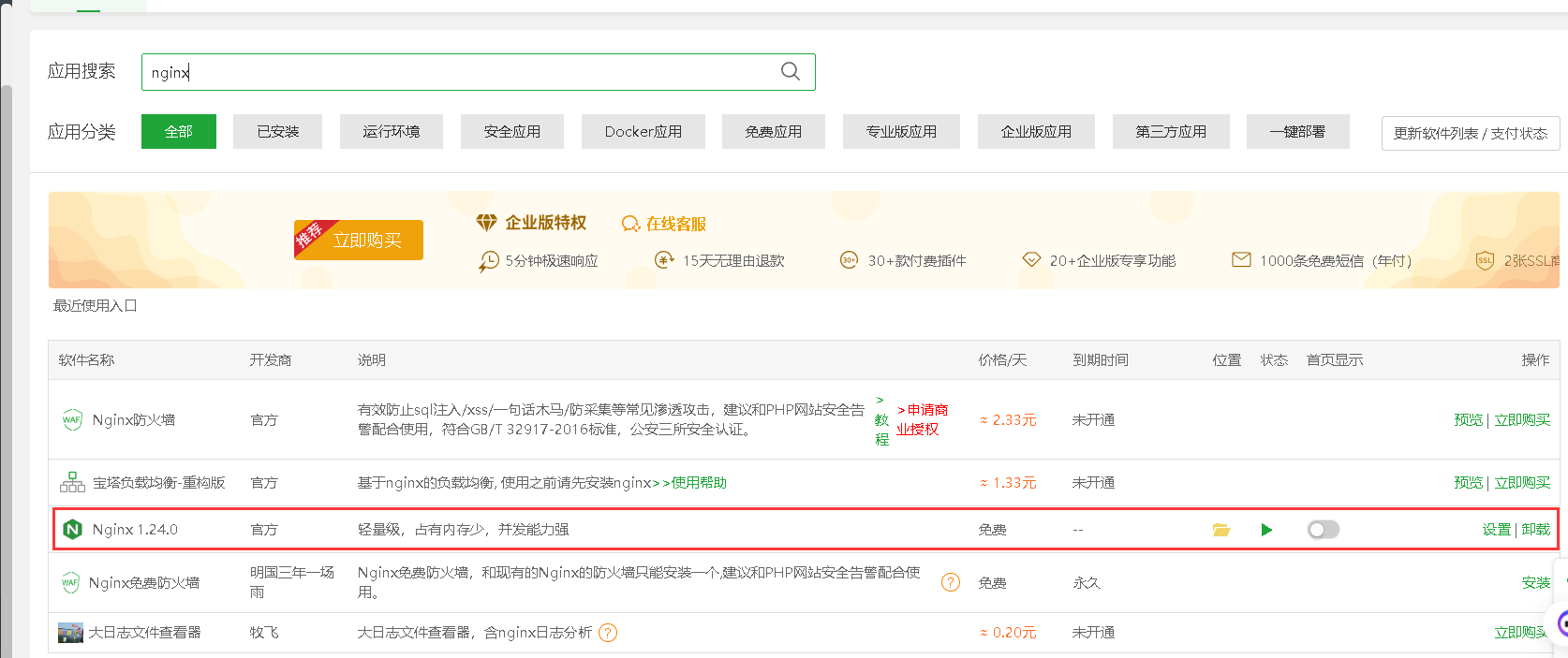Click the 15天无理由退款 yen icon
The width and height of the screenshot is (1568, 658).
tap(664, 260)
